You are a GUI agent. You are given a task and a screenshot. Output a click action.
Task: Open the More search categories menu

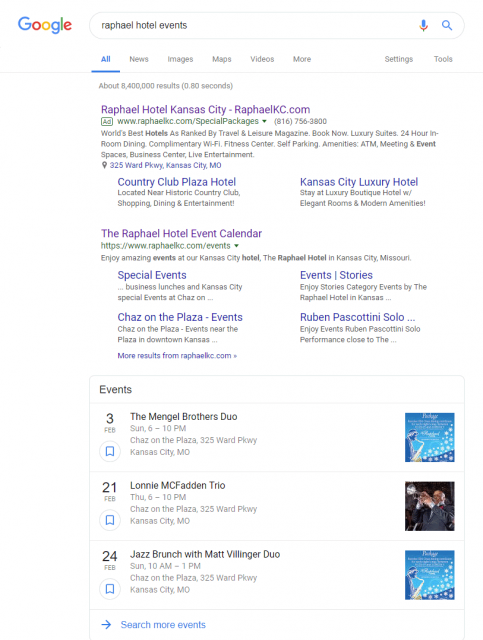click(302, 59)
